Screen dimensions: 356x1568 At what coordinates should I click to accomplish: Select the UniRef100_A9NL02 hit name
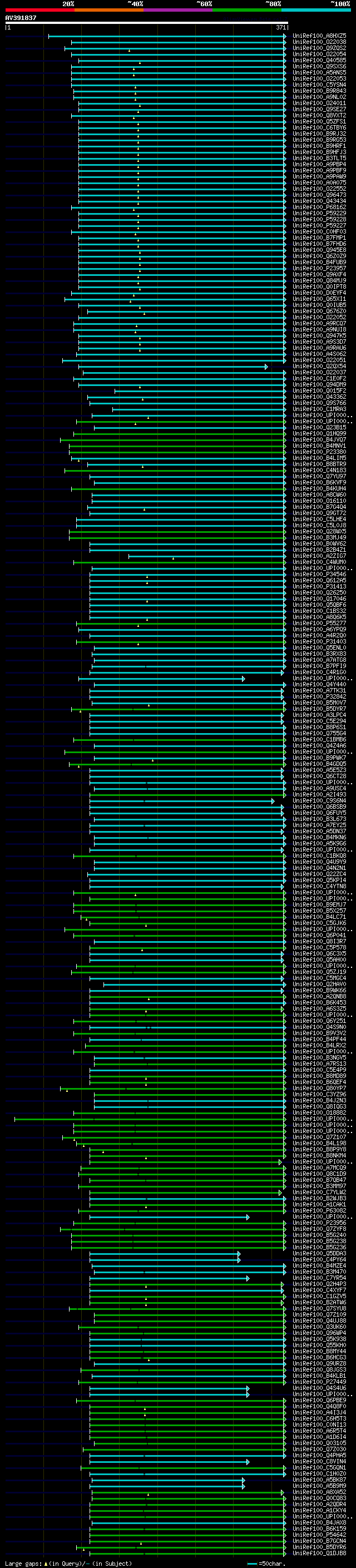coord(319,97)
